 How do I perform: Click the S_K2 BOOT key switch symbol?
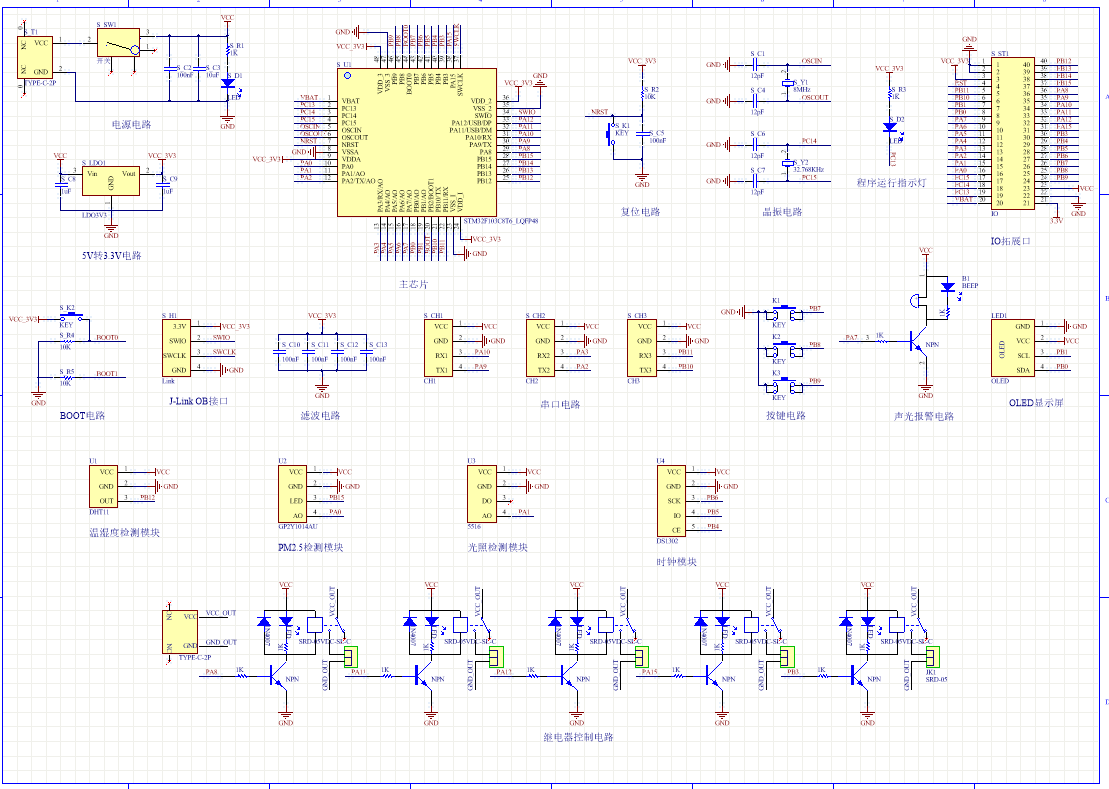(x=72, y=316)
